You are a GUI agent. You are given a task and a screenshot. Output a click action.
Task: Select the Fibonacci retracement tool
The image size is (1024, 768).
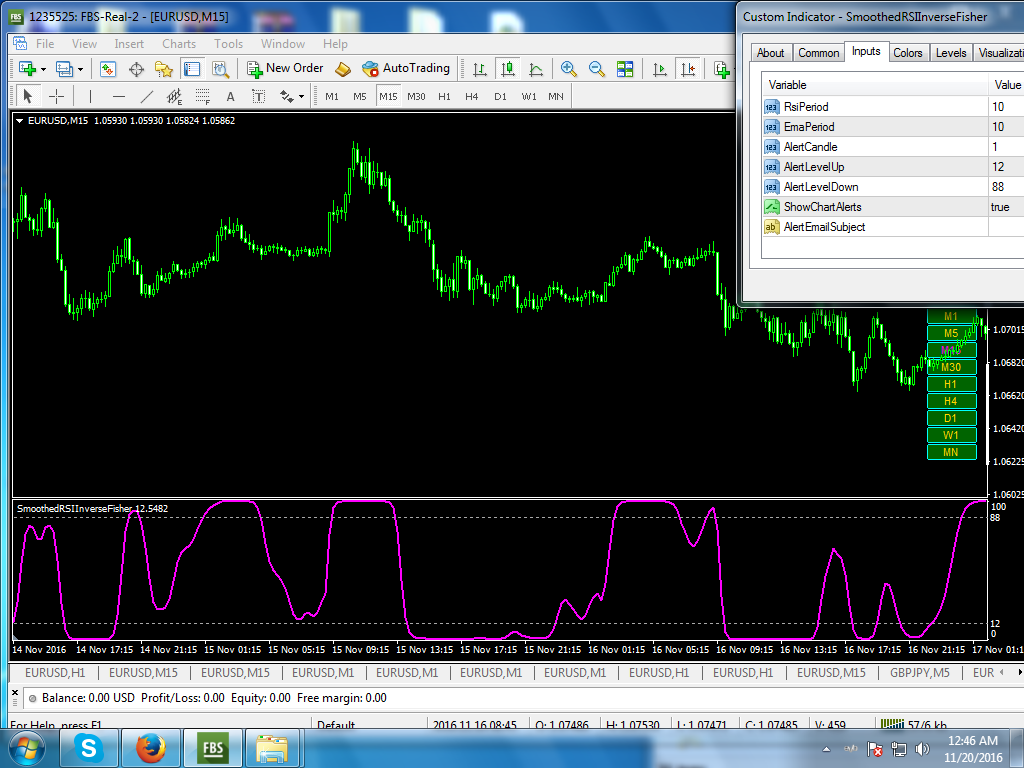202,97
